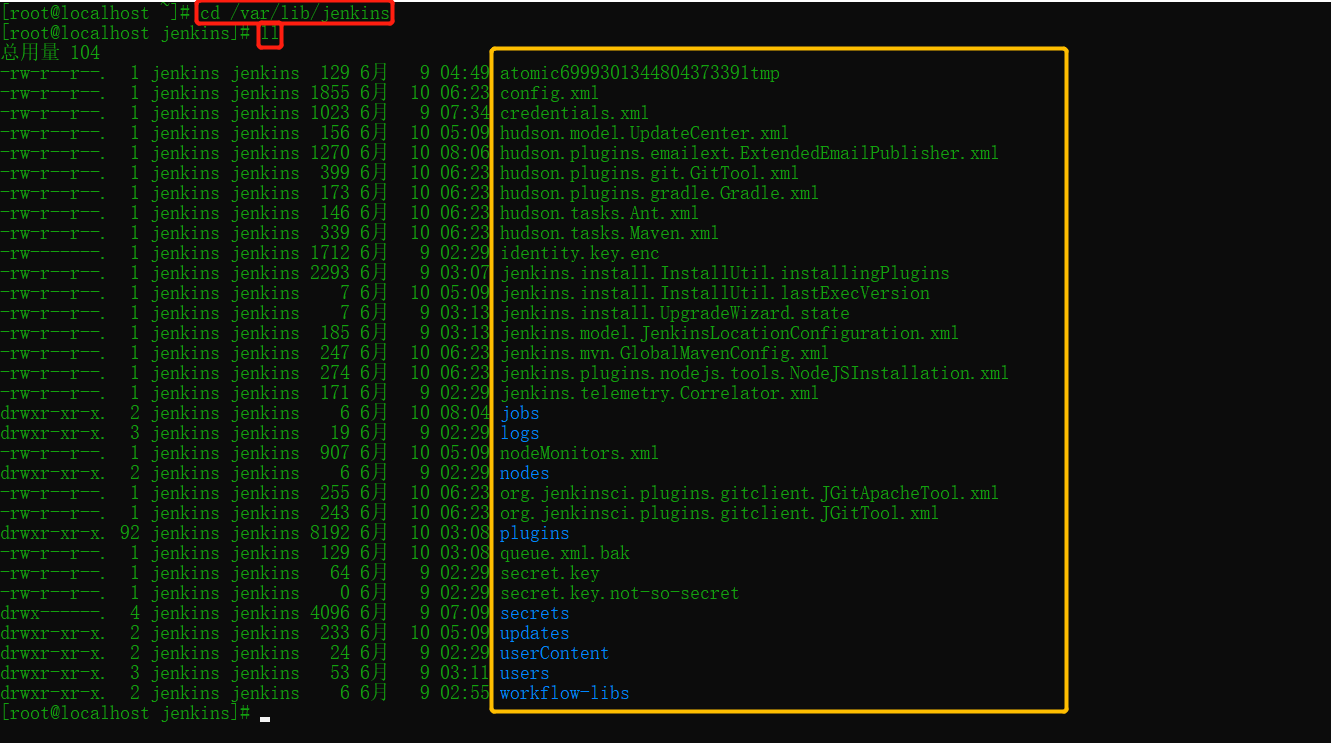This screenshot has height=743, width=1331.
Task: Select jenkins.install.InstallUtil.installingPlugins entry
Action: click(725, 273)
